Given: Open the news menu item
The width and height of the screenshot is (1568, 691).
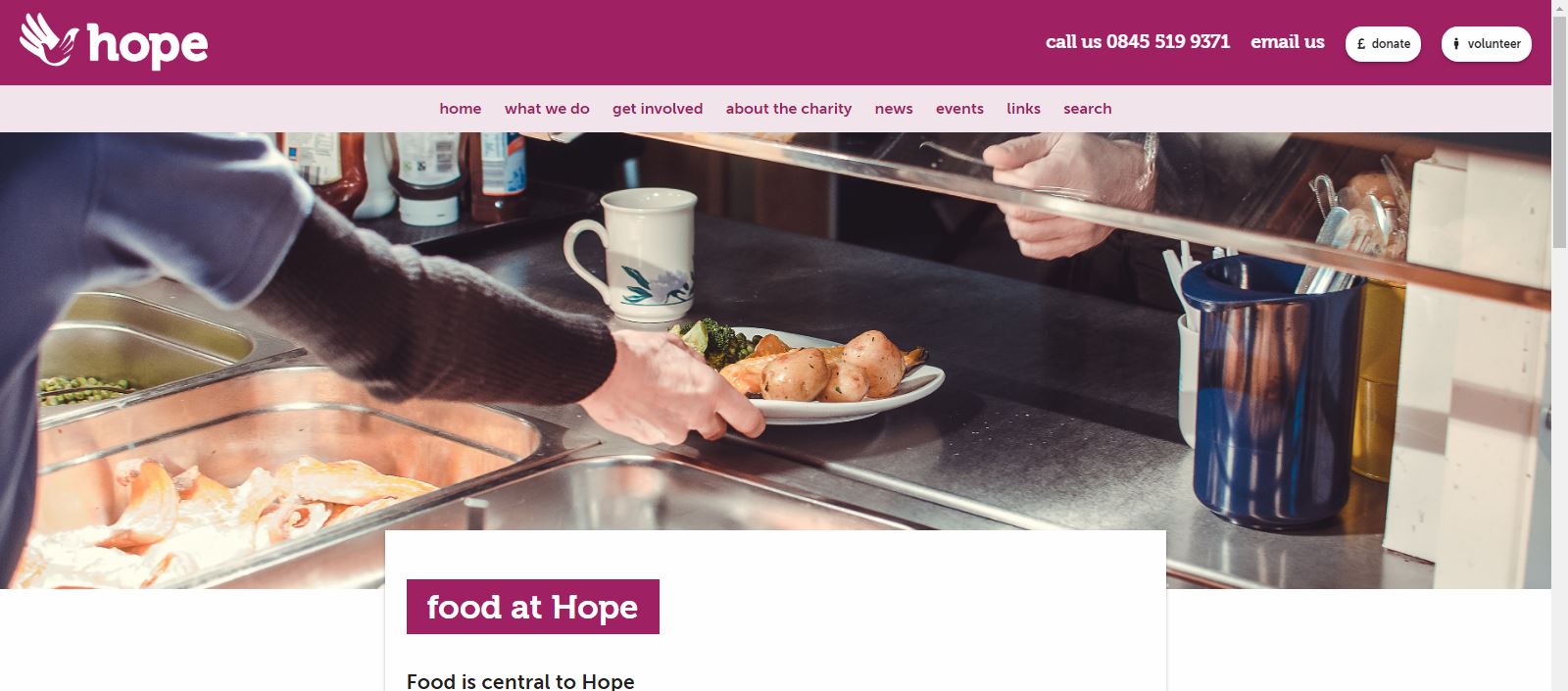Looking at the screenshot, I should (894, 109).
